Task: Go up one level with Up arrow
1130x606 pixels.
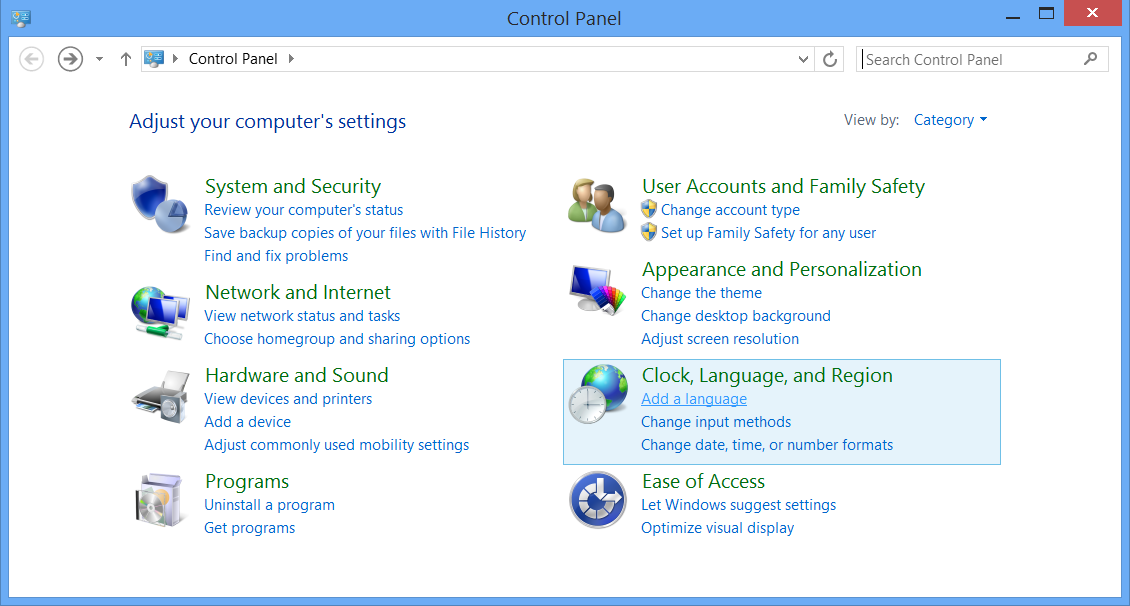Action: [125, 59]
